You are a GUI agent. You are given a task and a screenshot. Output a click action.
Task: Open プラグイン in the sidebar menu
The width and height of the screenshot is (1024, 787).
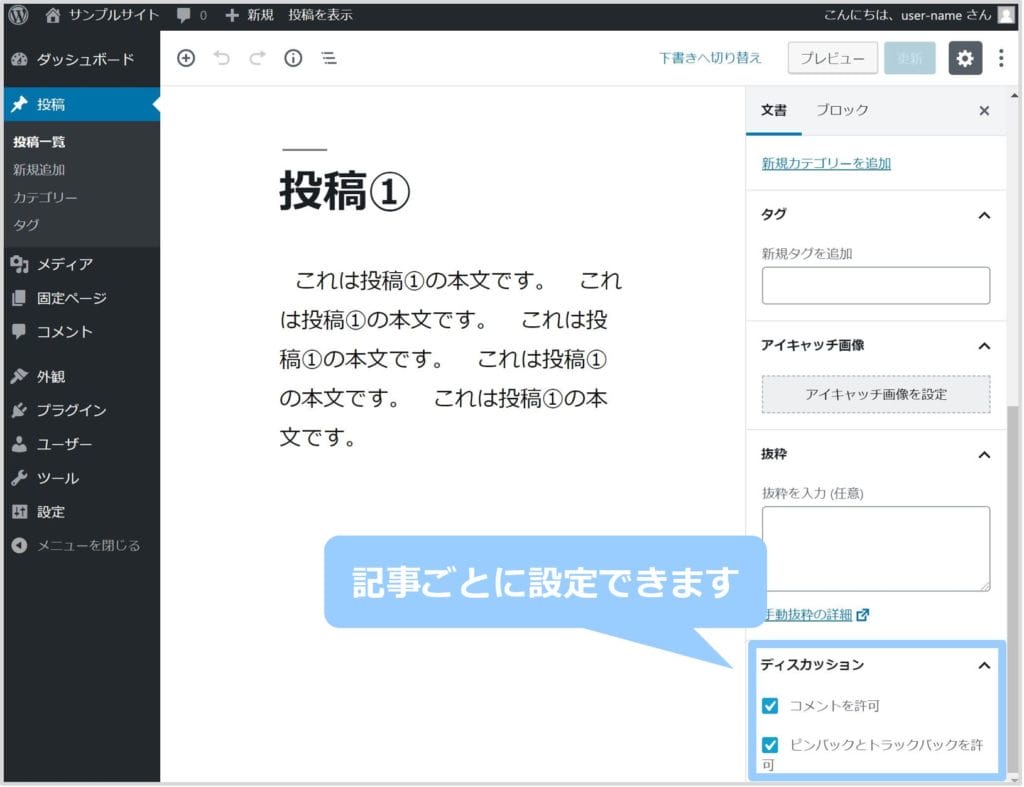click(x=70, y=410)
